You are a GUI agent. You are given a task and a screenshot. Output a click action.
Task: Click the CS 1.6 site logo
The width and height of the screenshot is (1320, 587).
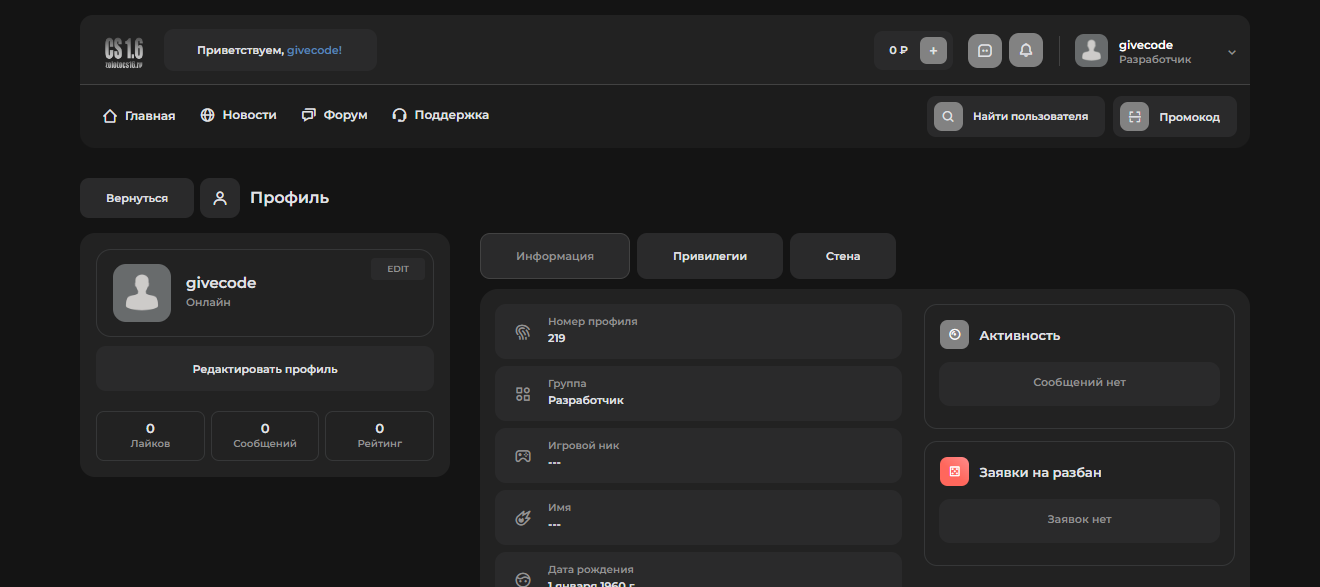coord(124,51)
